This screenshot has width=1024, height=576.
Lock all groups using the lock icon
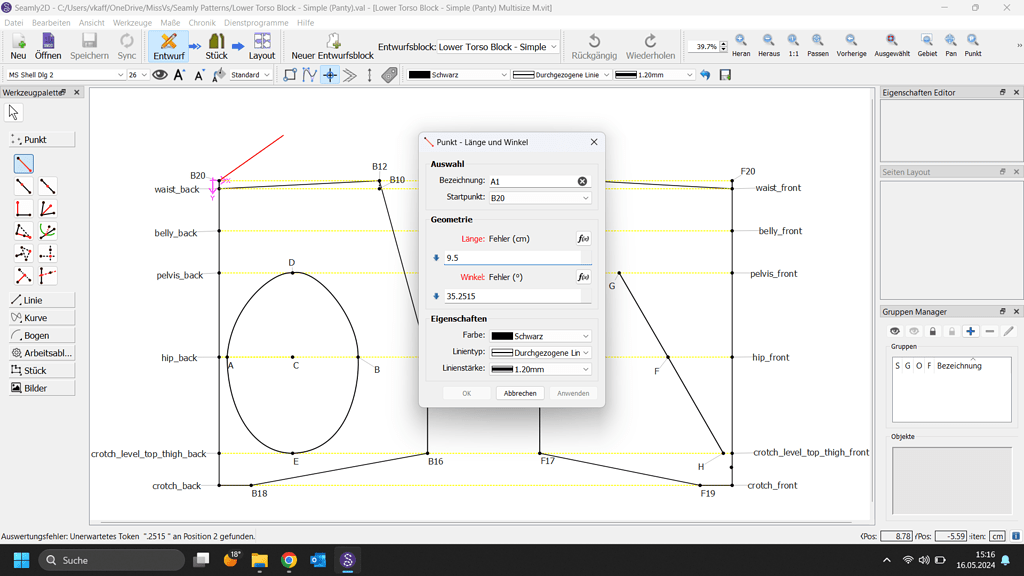point(933,331)
